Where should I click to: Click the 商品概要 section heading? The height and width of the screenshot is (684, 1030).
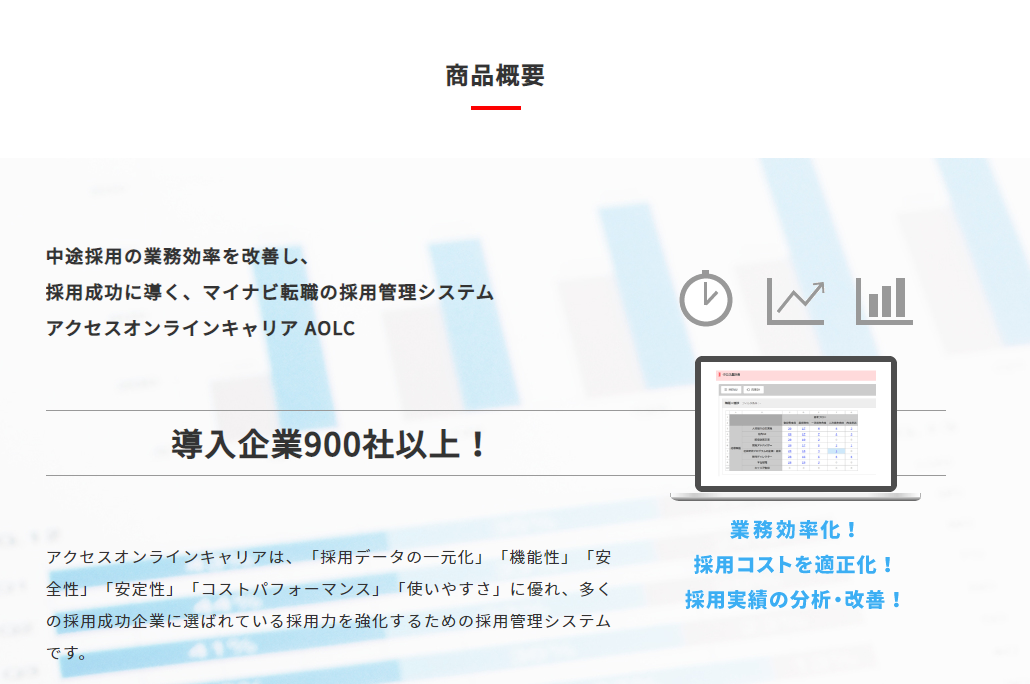point(495,76)
